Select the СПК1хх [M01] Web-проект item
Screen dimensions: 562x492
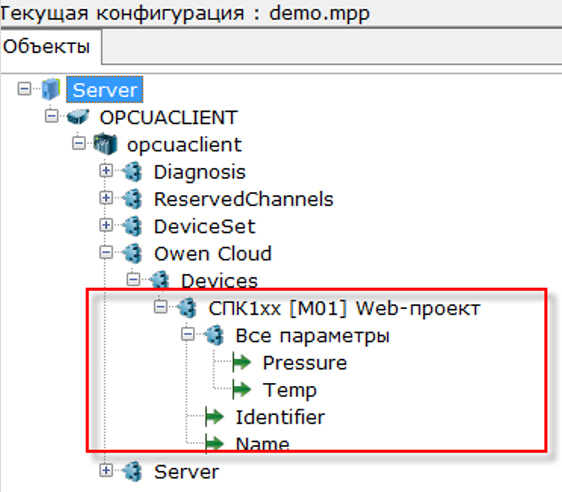click(344, 308)
